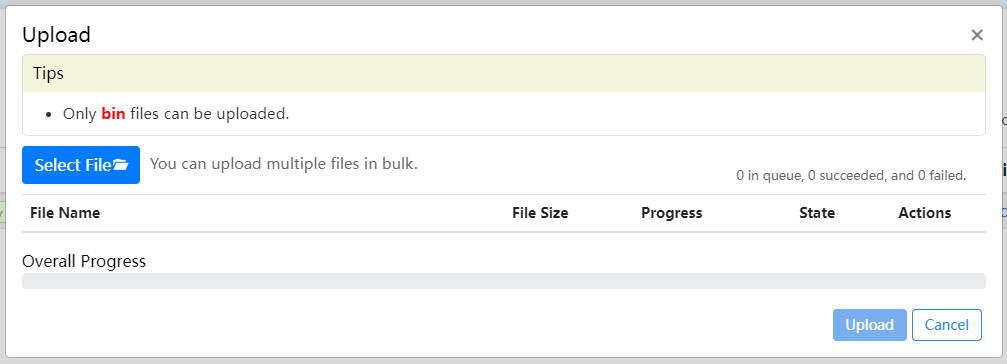Click the red bin file-type text
1007x364 pixels.
(x=113, y=114)
